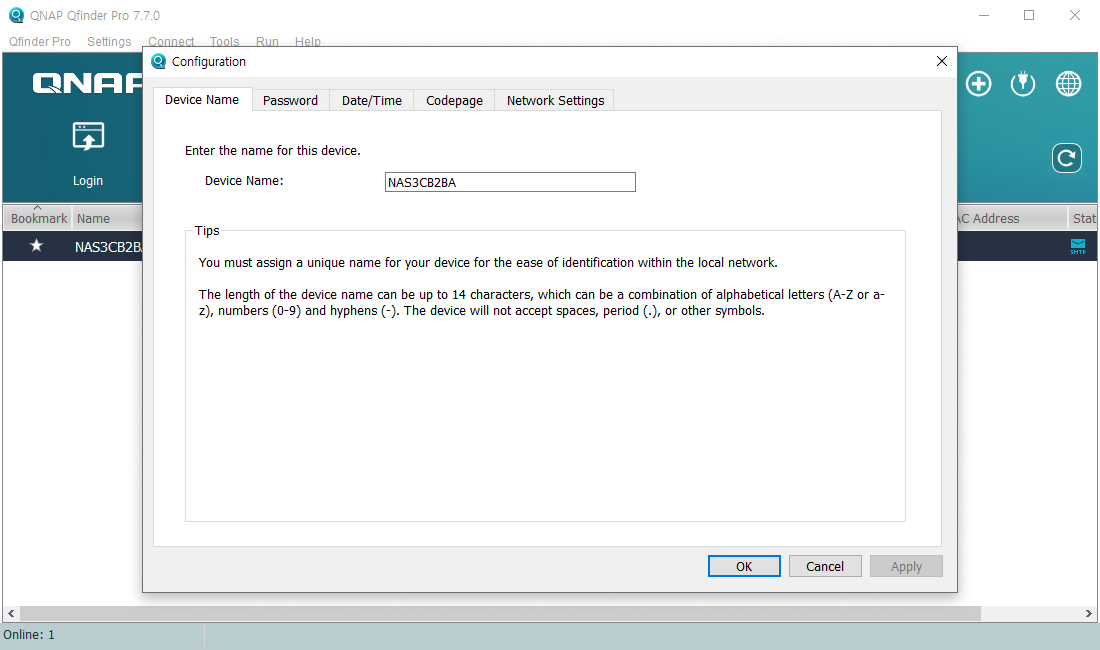The image size is (1100, 650).
Task: Click the power plug icon in the header
Action: click(1023, 84)
